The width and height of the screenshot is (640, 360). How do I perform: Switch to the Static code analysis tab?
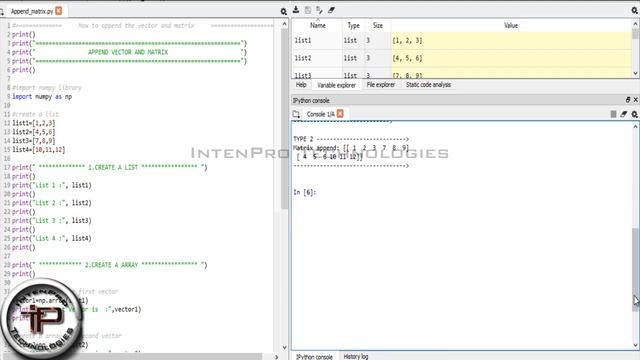click(x=428, y=85)
